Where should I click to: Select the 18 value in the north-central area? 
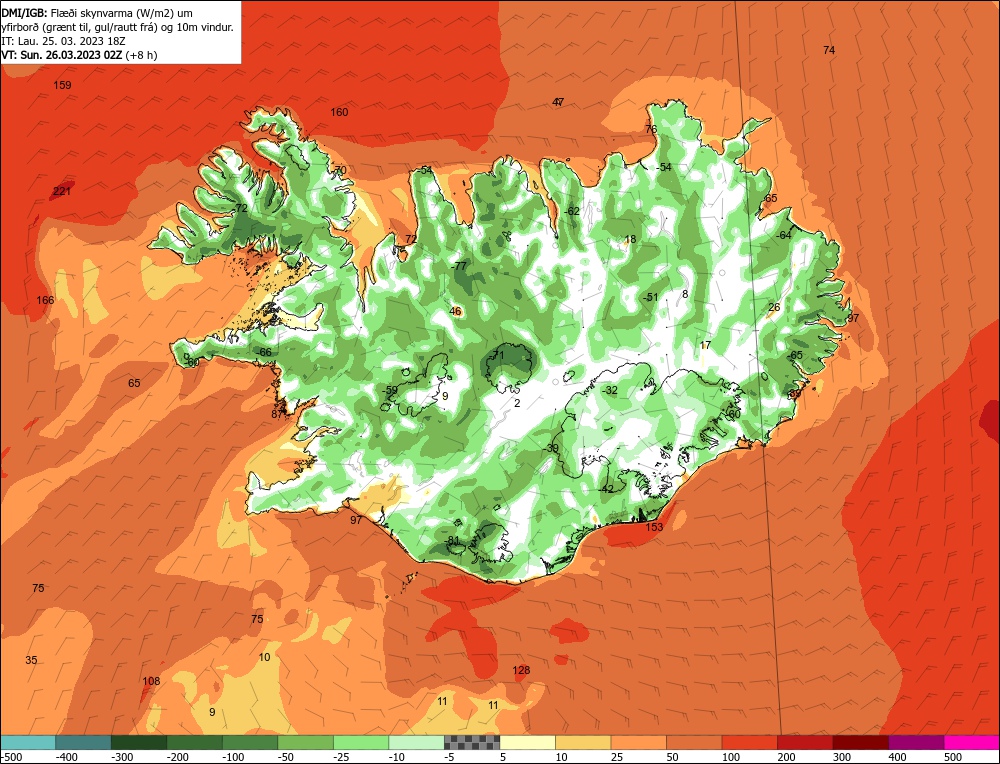click(x=630, y=240)
